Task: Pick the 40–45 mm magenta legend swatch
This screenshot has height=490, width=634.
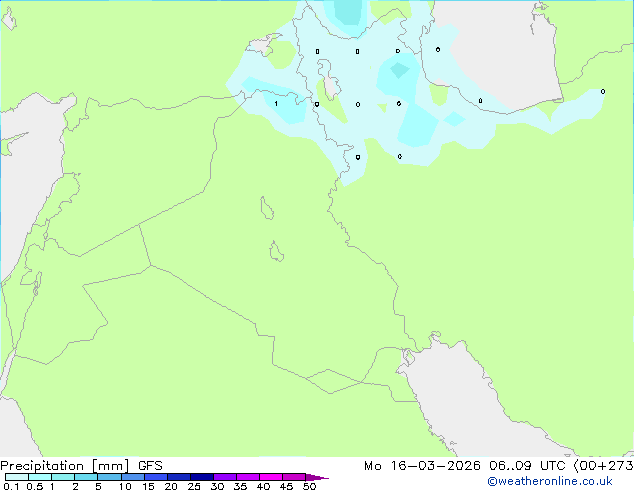Action: (271, 477)
